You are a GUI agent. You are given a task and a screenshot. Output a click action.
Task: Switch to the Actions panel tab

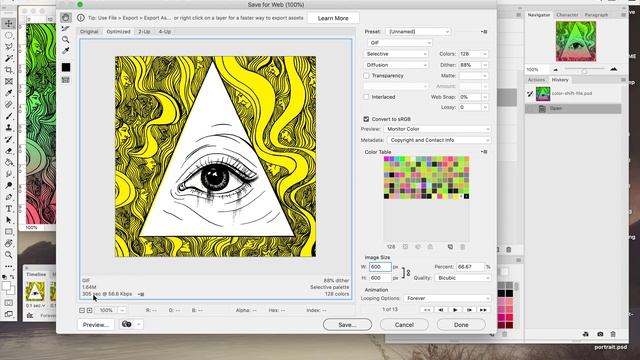click(x=536, y=80)
